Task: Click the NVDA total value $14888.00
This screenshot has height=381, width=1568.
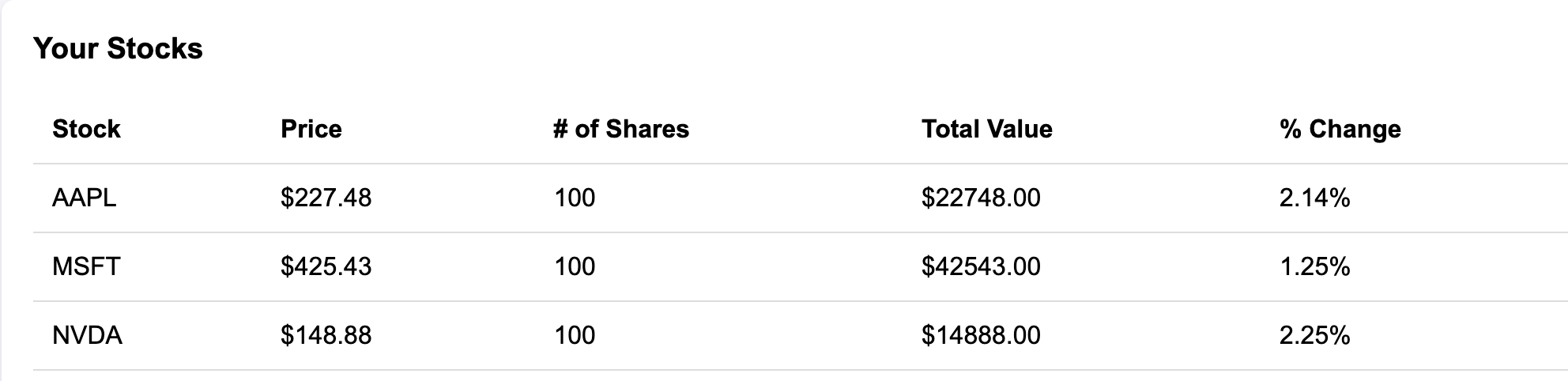Action: (x=981, y=335)
